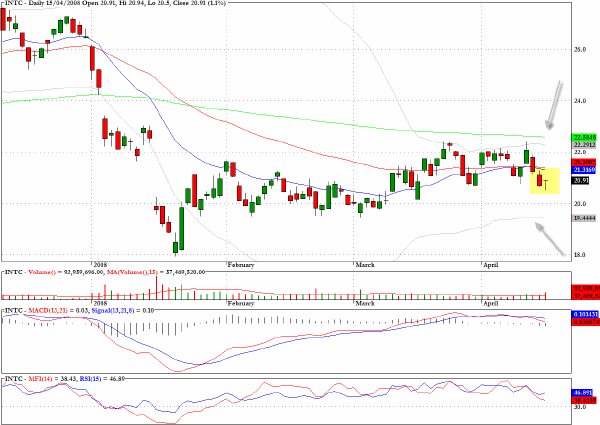The height and width of the screenshot is (425, 600).
Task: Select the INTC MFI(14) RSI(15) header text
Action: click(x=65, y=379)
